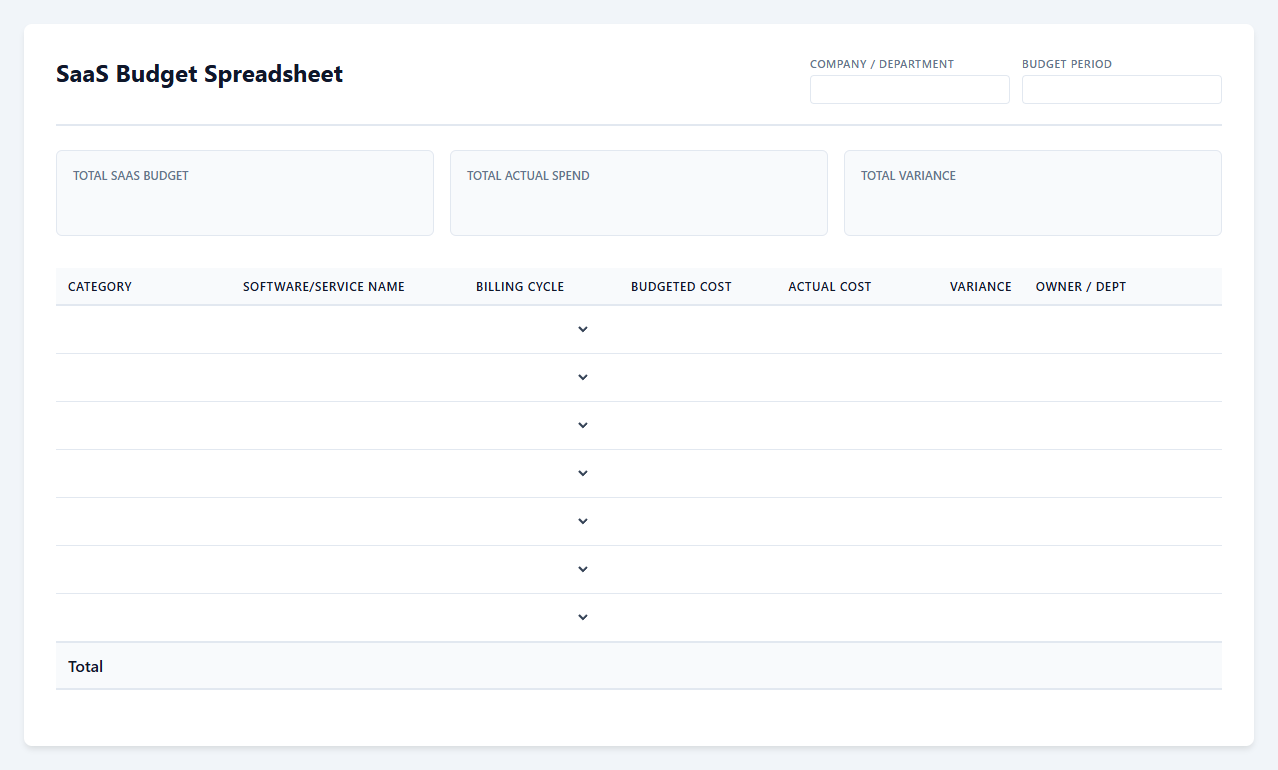The width and height of the screenshot is (1278, 770).
Task: Open the fifth row's Billing Cycle selector
Action: [x=532, y=521]
